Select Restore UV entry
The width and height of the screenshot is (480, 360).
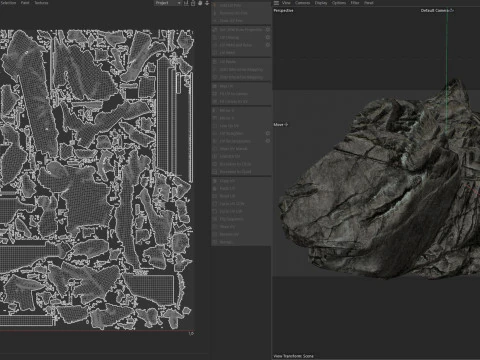[x=241, y=234]
